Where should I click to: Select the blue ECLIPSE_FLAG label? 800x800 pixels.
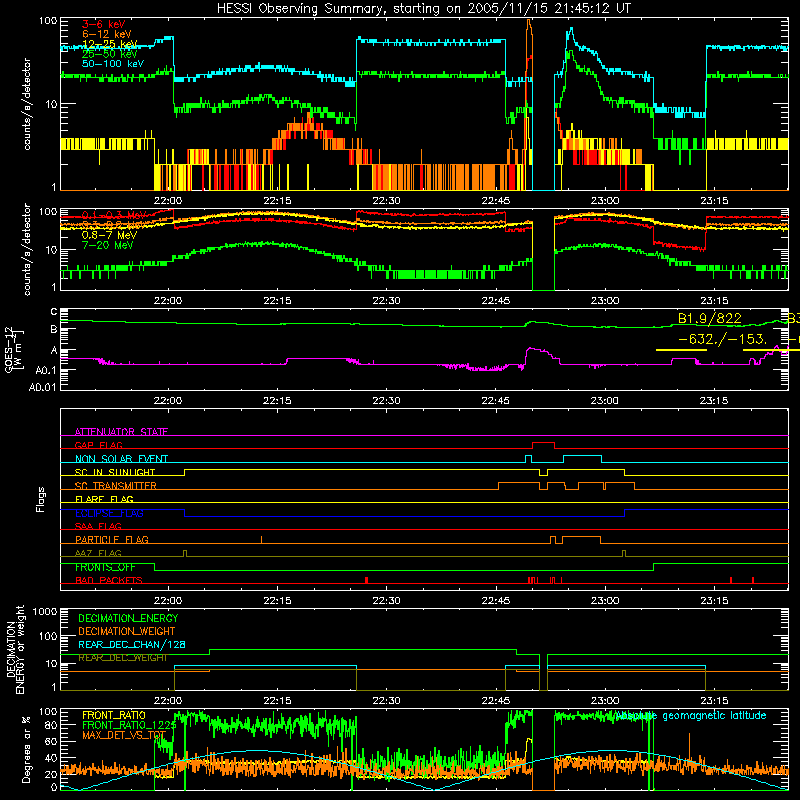[109, 513]
